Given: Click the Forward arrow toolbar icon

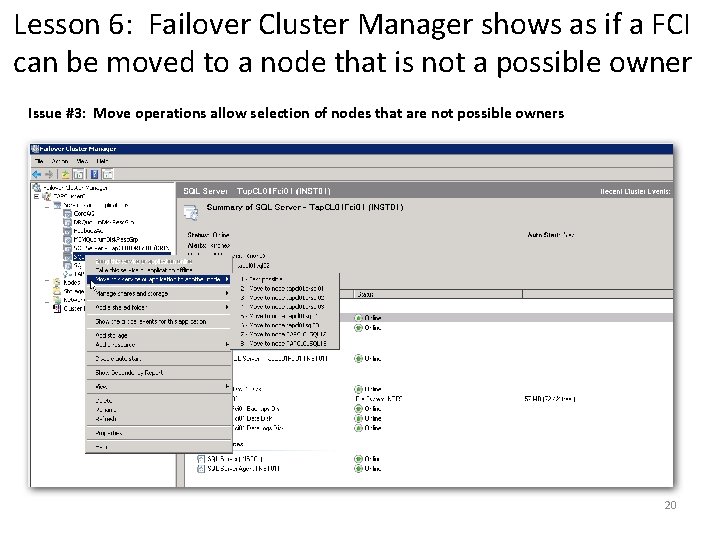Looking at the screenshot, I should (x=49, y=174).
